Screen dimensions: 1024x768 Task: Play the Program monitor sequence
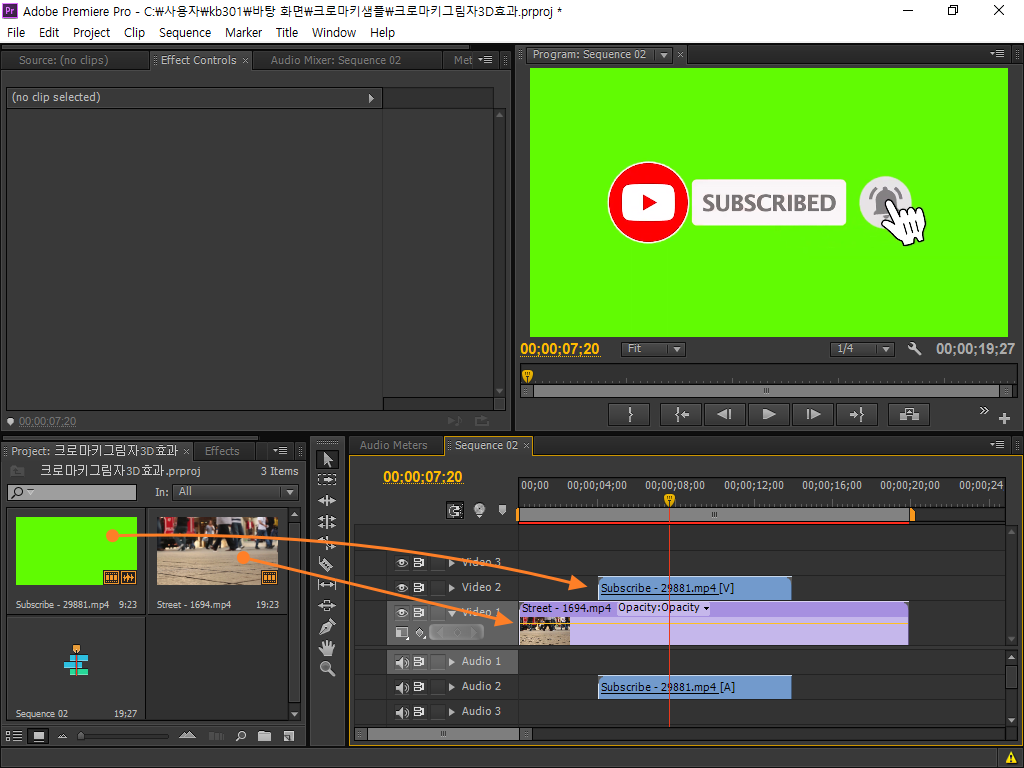(x=769, y=414)
